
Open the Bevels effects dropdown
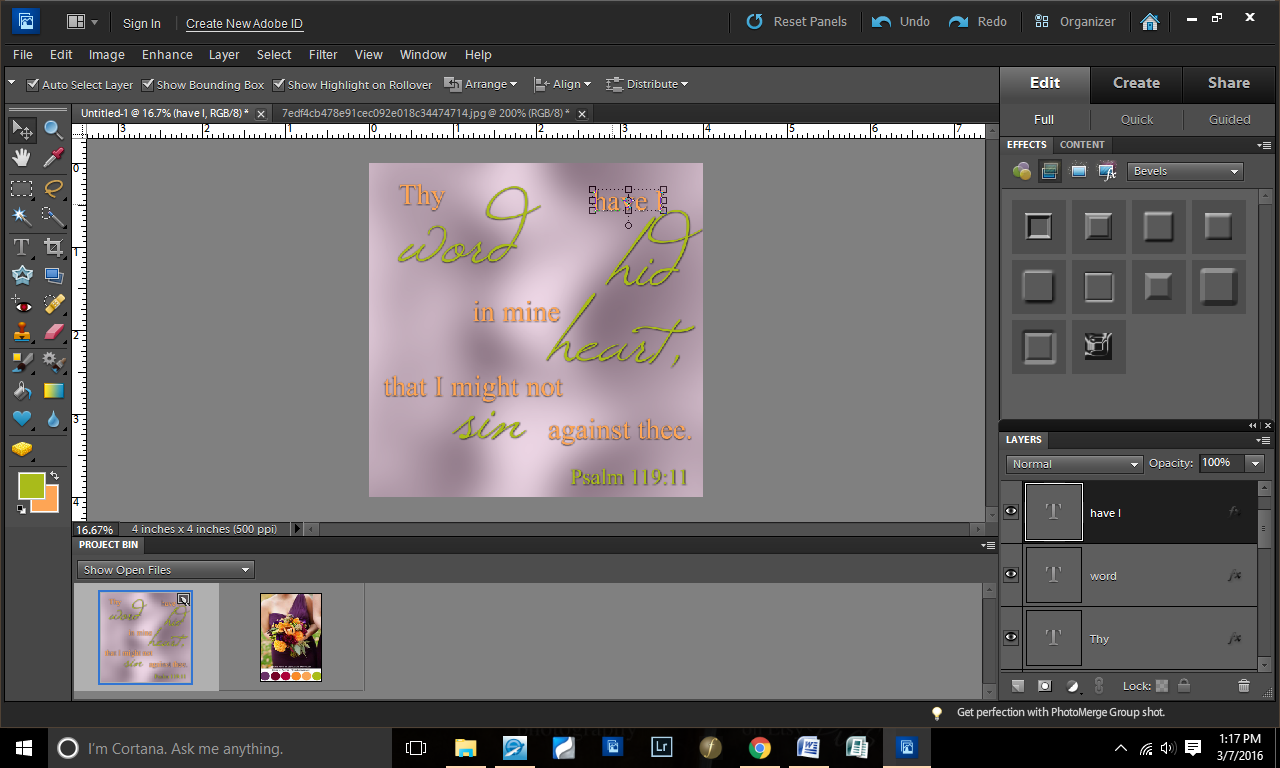[x=1184, y=171]
